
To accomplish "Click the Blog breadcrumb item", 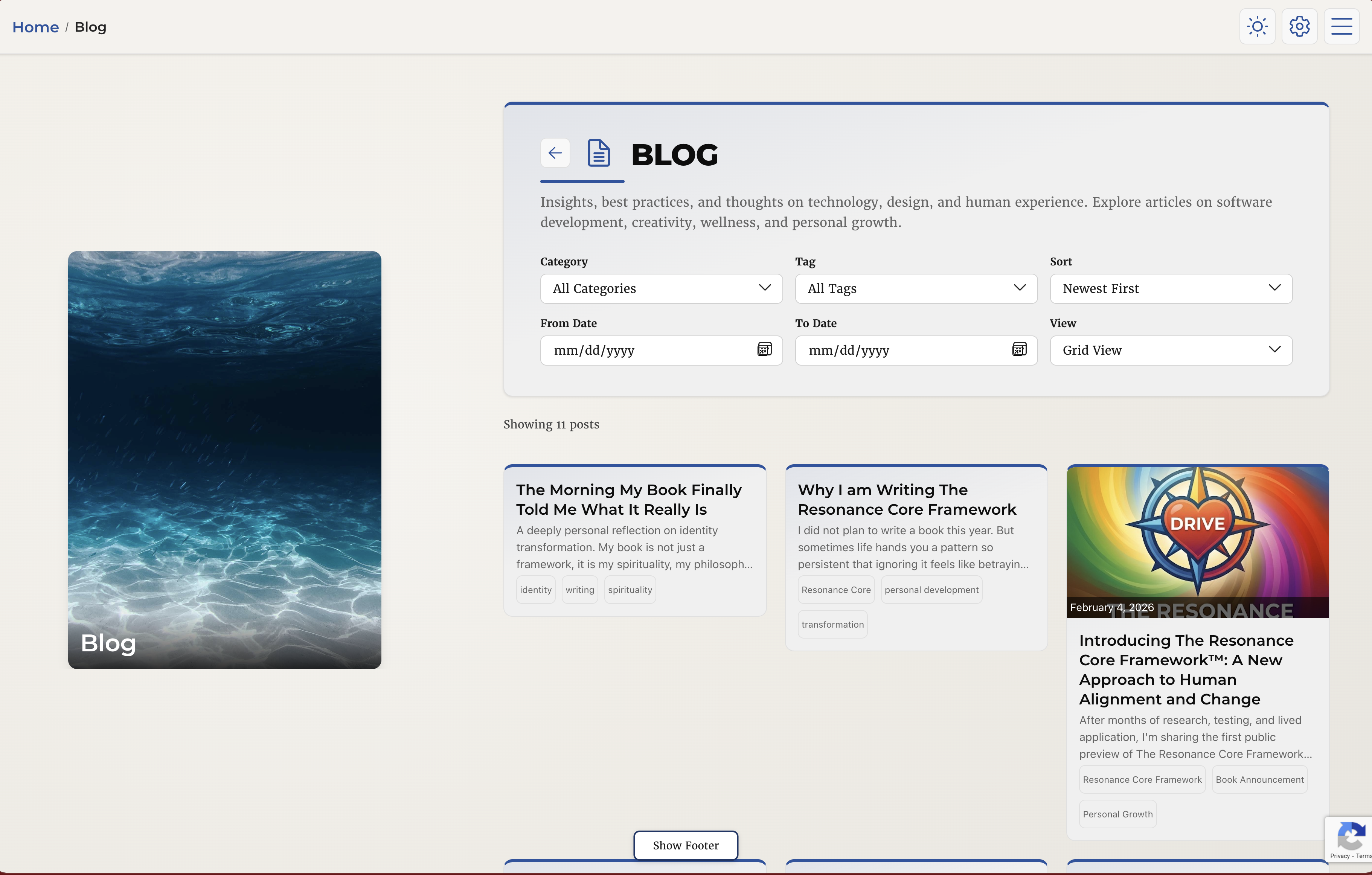I will click(x=90, y=27).
